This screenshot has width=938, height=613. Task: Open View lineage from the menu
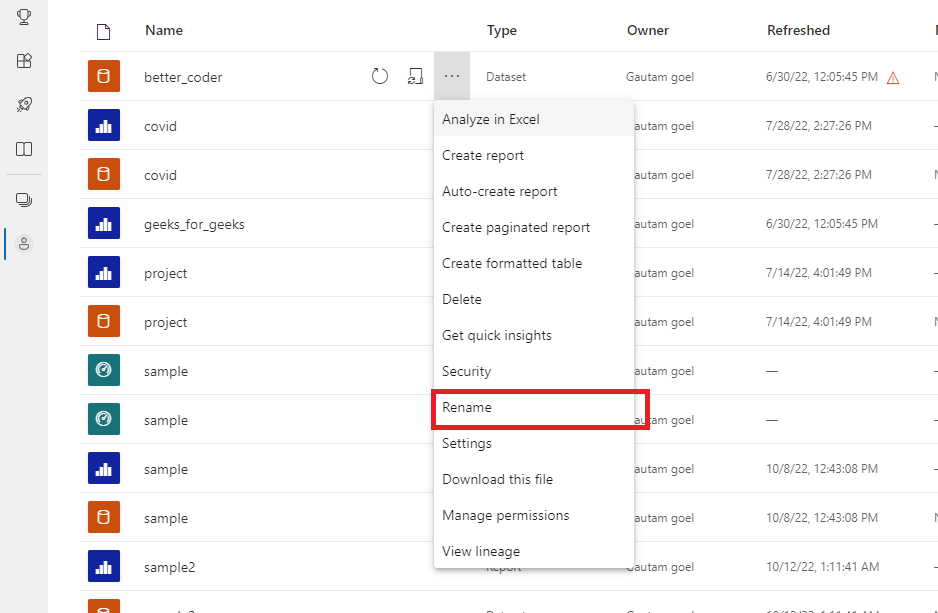(x=481, y=551)
